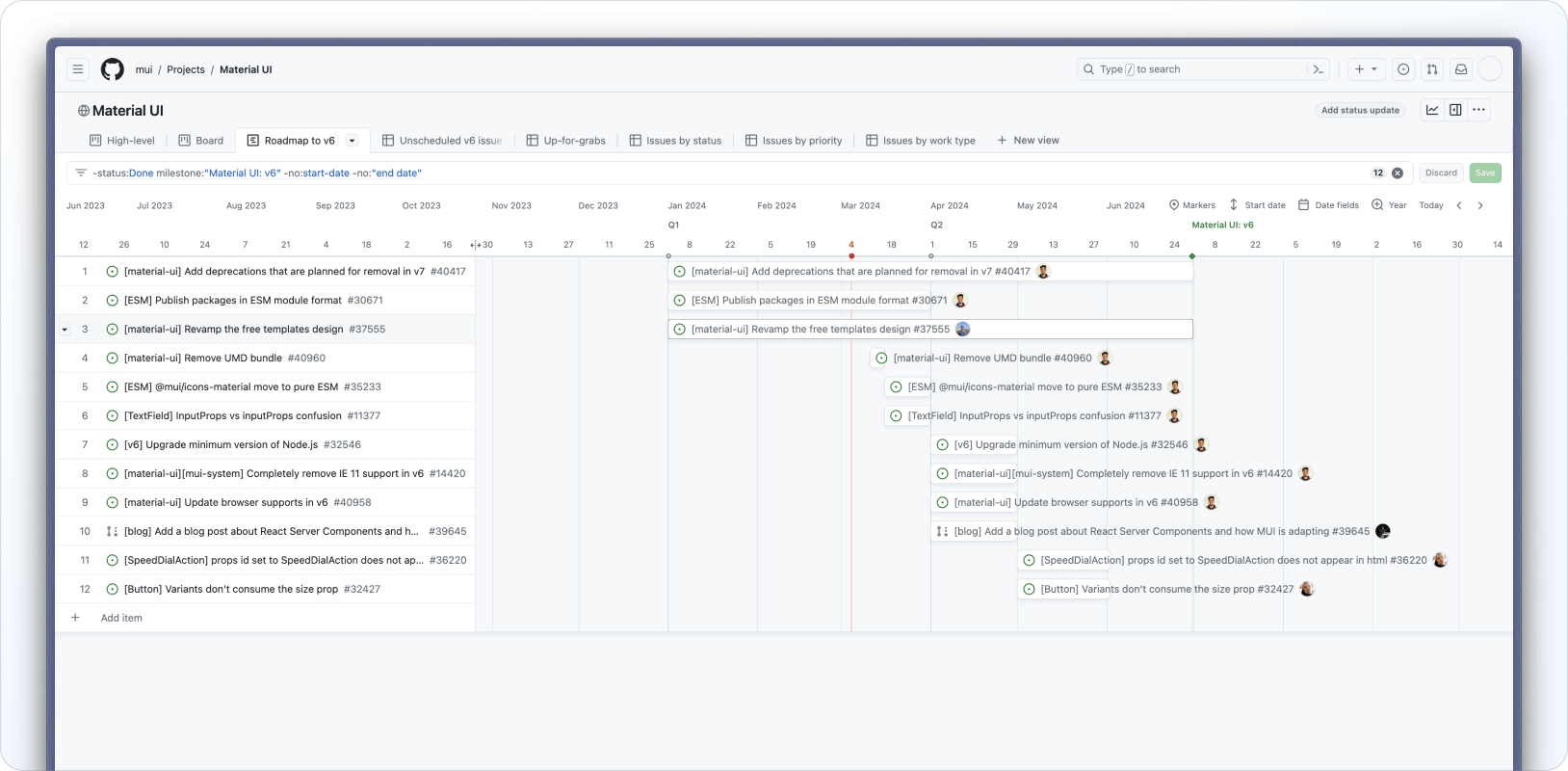The image size is (1568, 771).
Task: Click the GitHub logo icon
Action: coord(113,69)
